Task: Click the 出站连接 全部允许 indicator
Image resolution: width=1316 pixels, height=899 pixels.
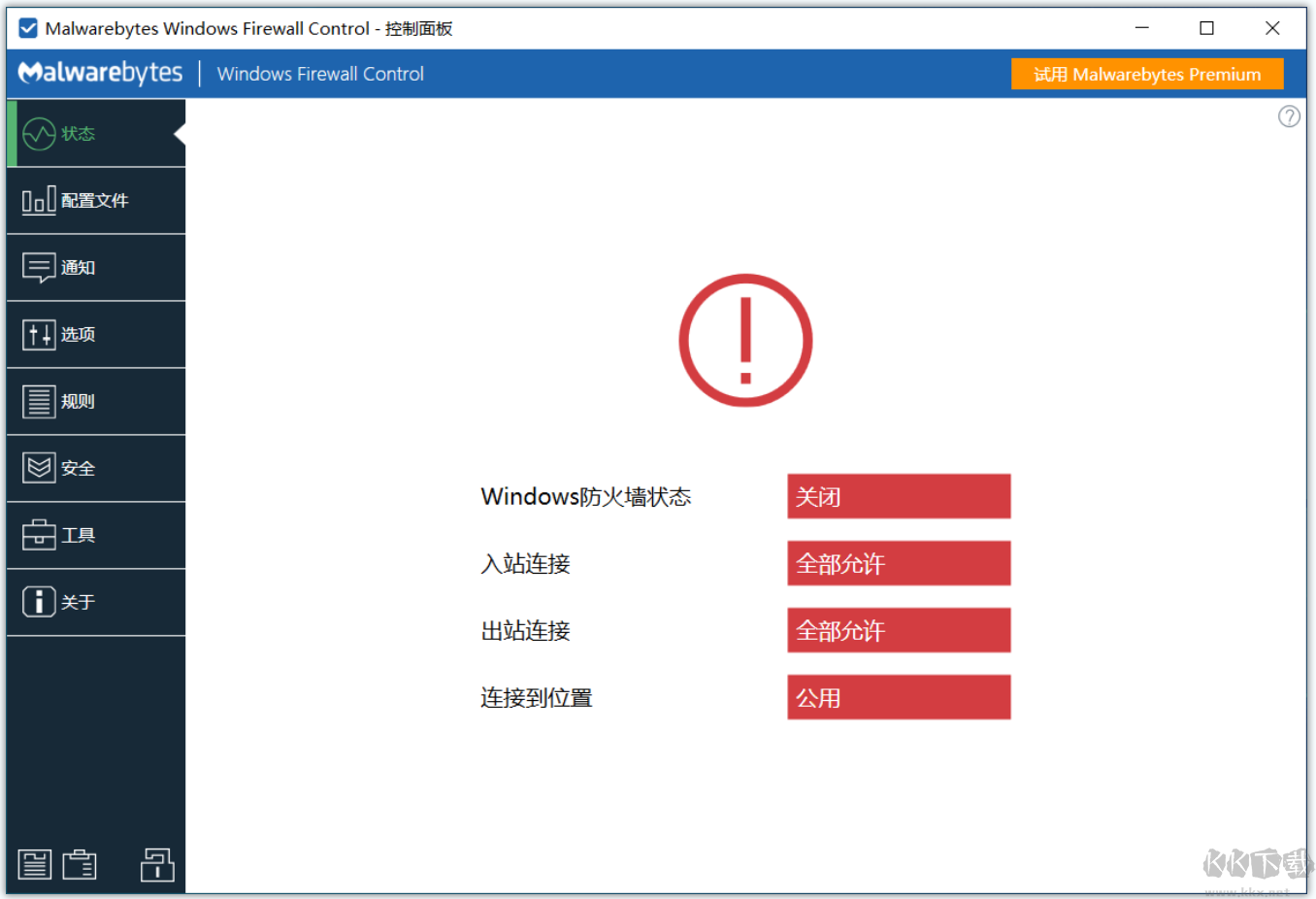Action: [x=898, y=630]
